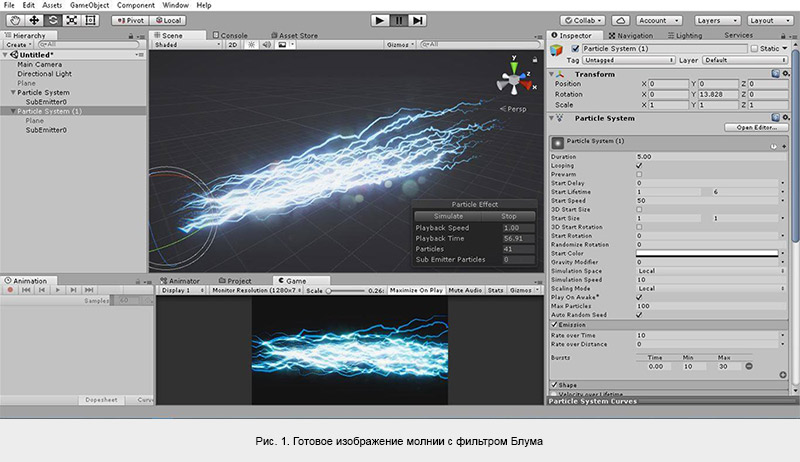Select the Scale tool
Image resolution: width=800 pixels, height=462 pixels.
click(x=73, y=20)
